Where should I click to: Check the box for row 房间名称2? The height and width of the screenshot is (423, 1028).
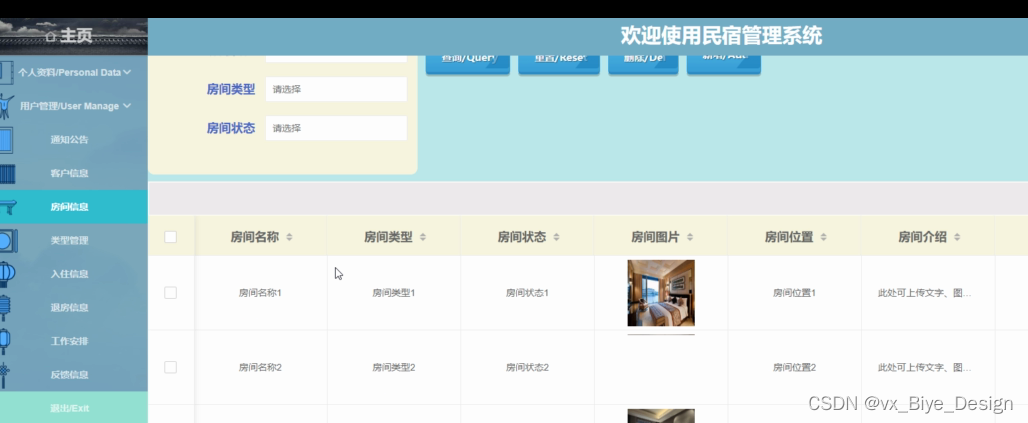(x=170, y=367)
